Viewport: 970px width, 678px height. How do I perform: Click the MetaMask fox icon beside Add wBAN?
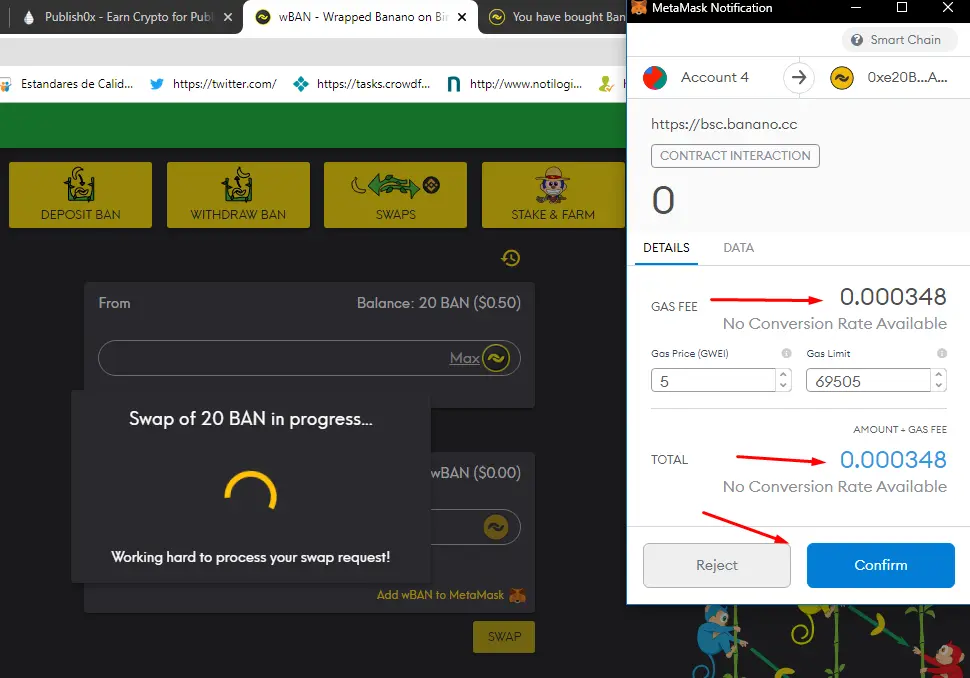[517, 596]
